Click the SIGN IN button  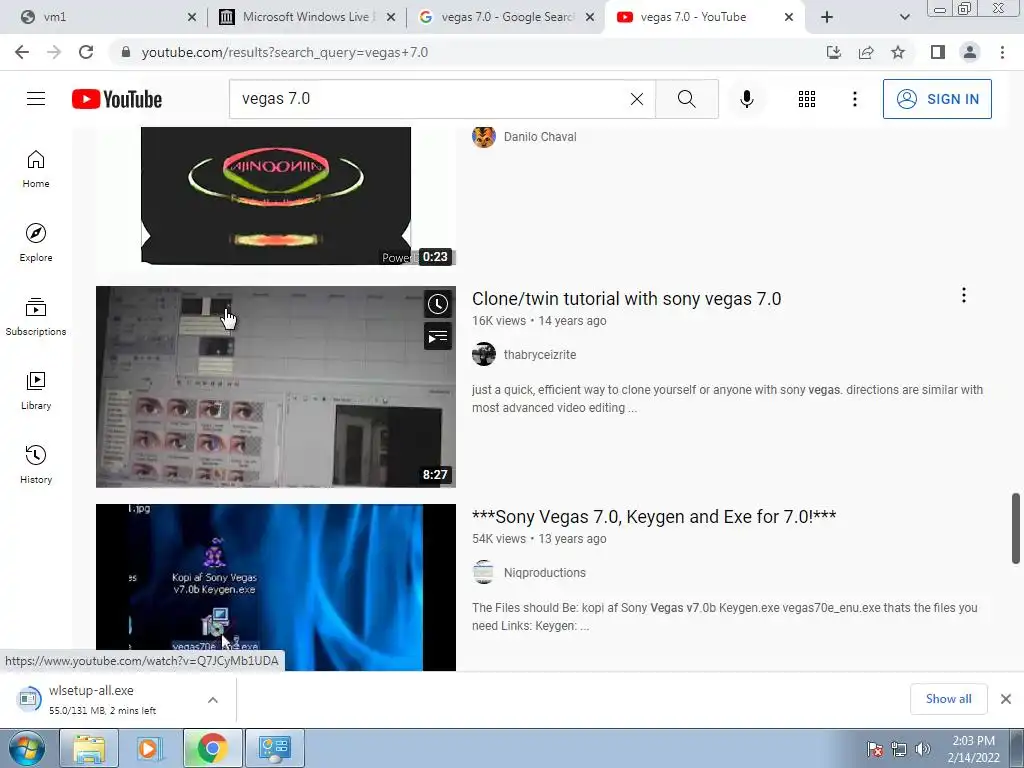936,99
